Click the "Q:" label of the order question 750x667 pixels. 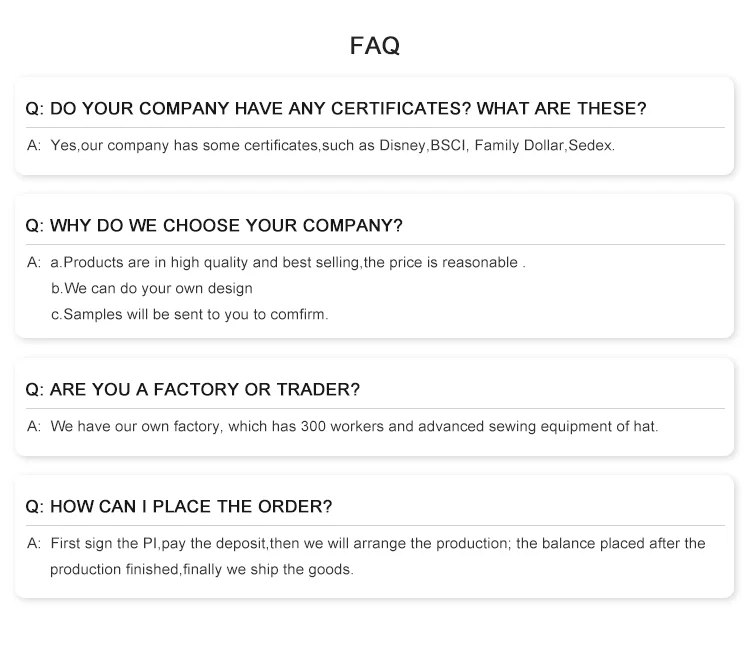pos(34,507)
